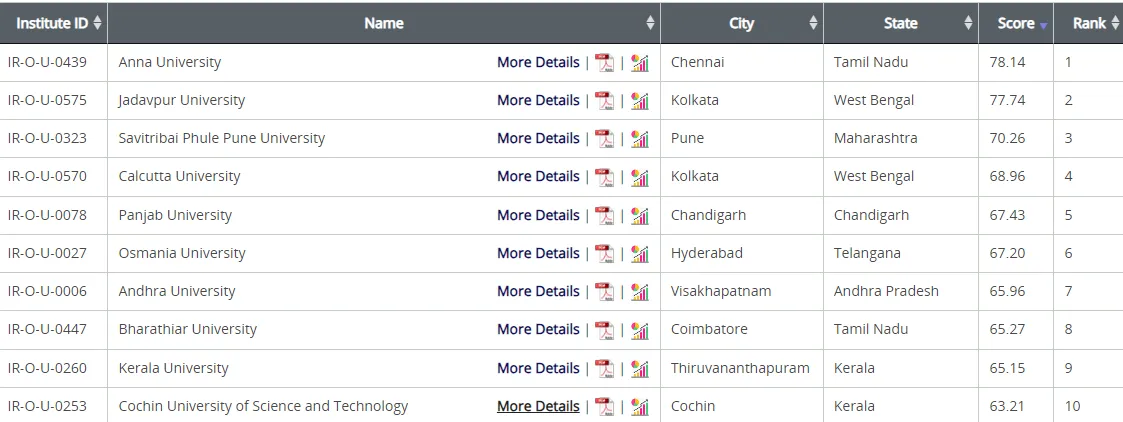This screenshot has width=1123, height=422.
Task: Open chart icon for Savitribai Phule Pune University
Action: (x=640, y=139)
